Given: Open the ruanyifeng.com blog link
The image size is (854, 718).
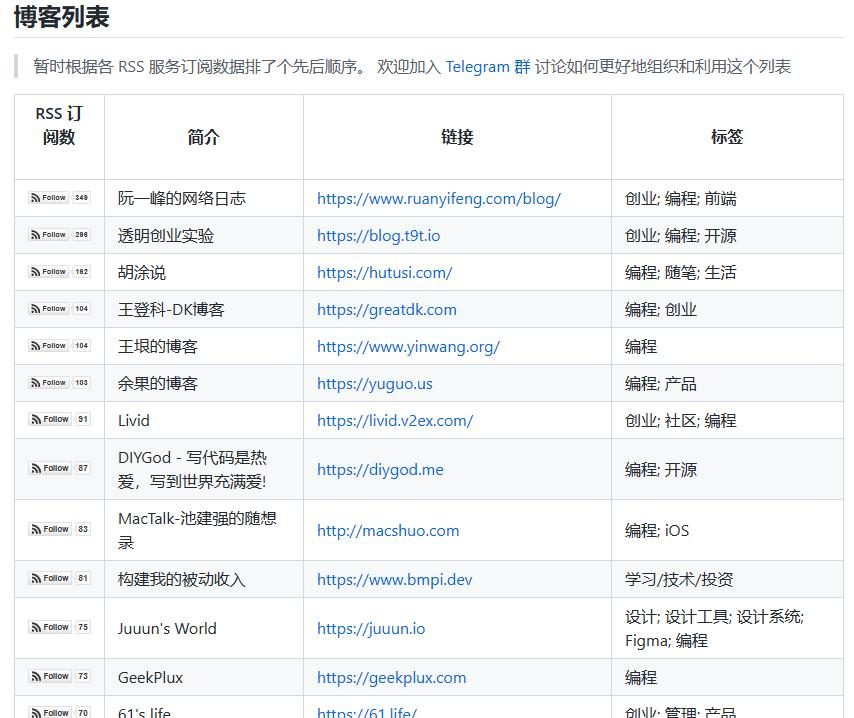Looking at the screenshot, I should [x=439, y=199].
